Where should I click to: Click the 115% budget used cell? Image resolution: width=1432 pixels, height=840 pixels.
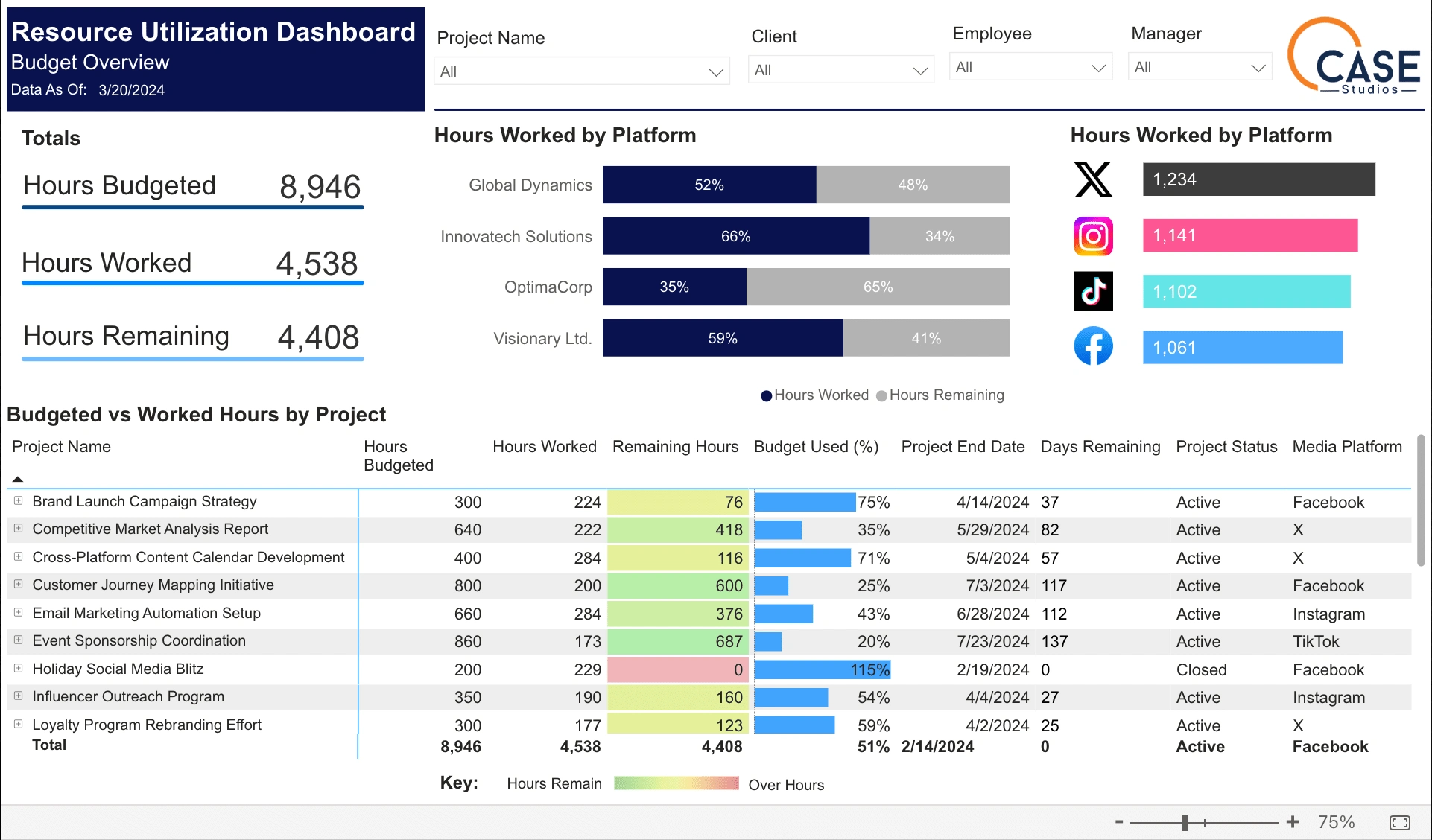tap(823, 669)
